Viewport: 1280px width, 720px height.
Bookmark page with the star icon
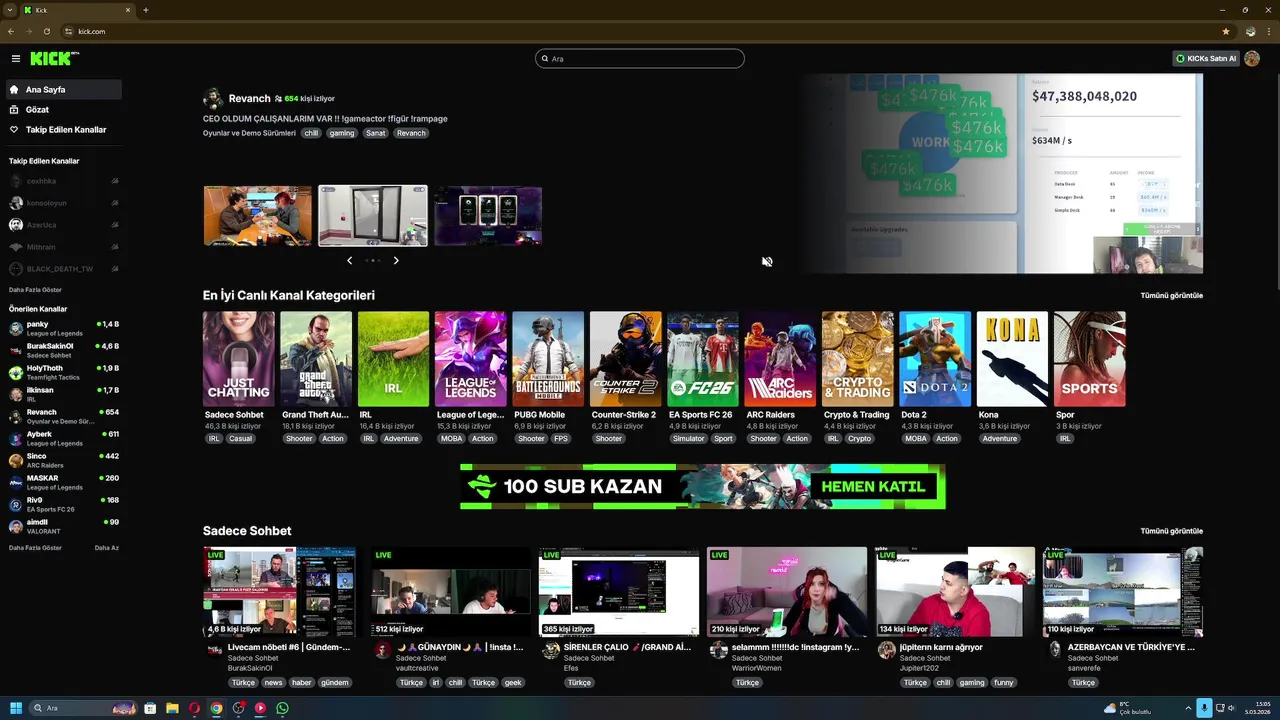click(1226, 31)
